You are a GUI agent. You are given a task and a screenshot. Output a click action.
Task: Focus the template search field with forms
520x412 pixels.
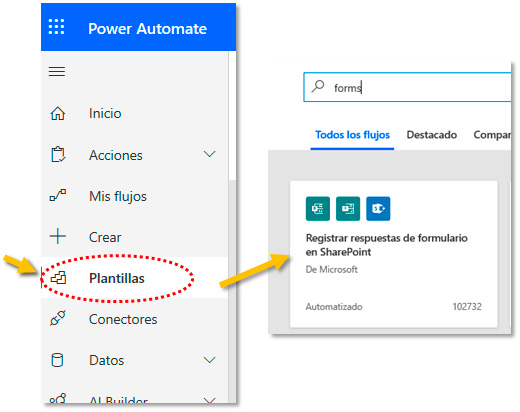(x=407, y=87)
